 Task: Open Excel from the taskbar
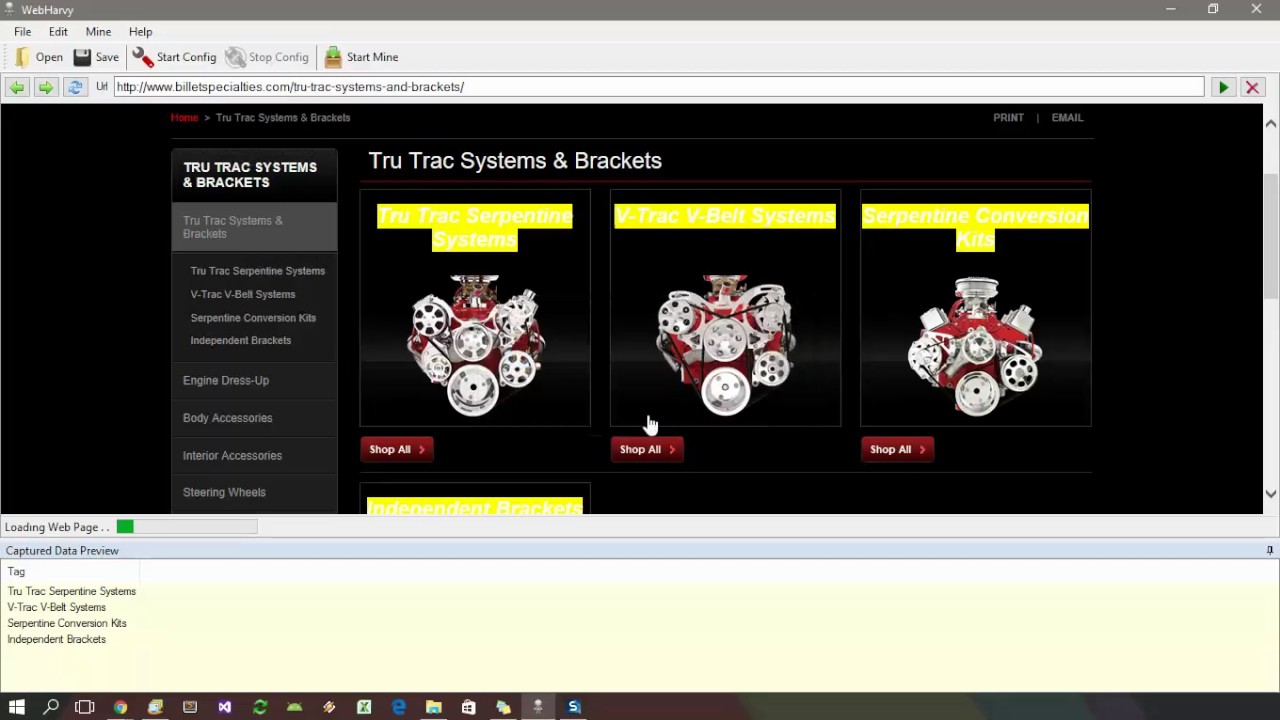[x=364, y=707]
